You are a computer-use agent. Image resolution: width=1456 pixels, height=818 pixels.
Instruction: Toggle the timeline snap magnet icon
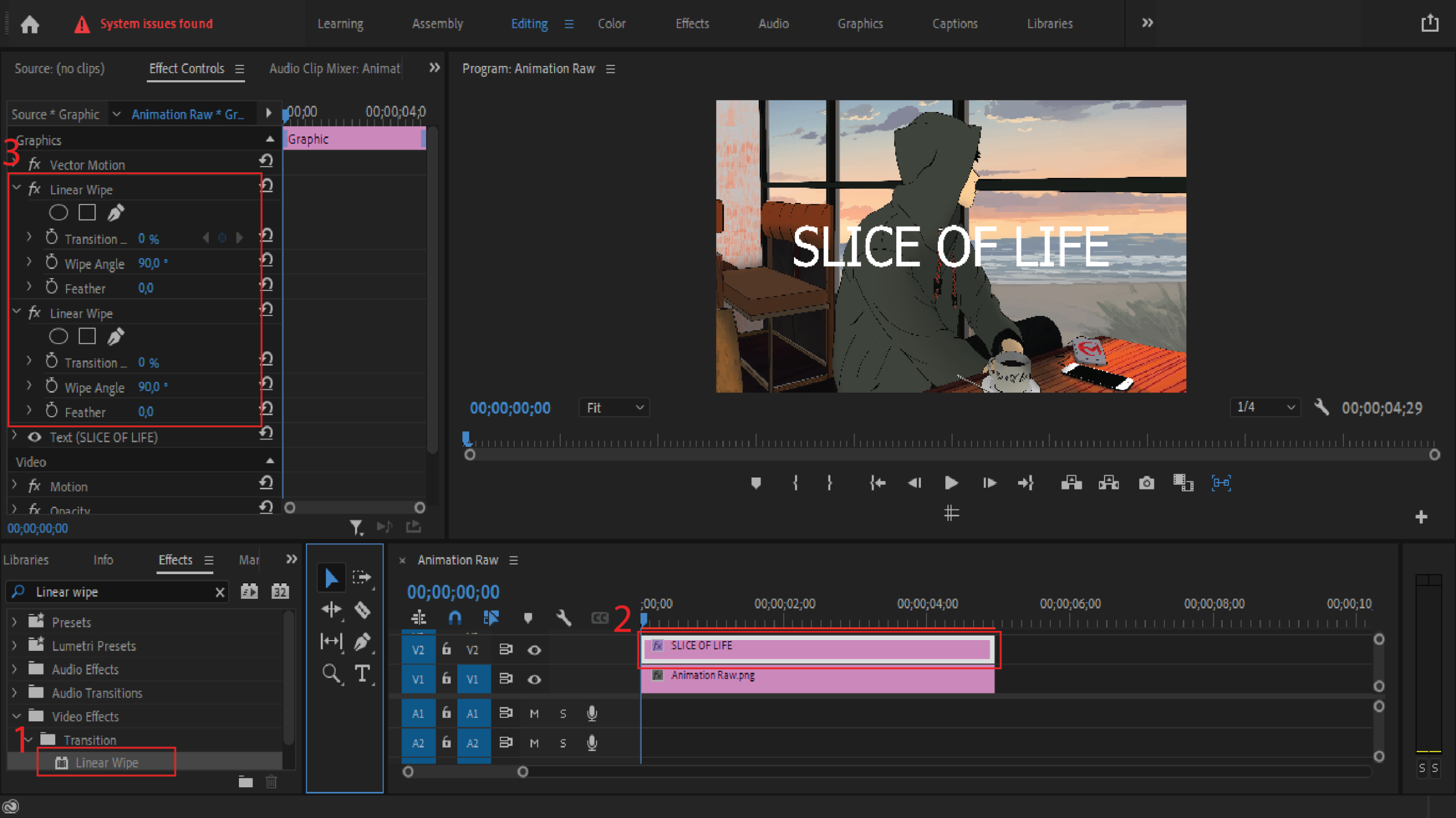[454, 618]
